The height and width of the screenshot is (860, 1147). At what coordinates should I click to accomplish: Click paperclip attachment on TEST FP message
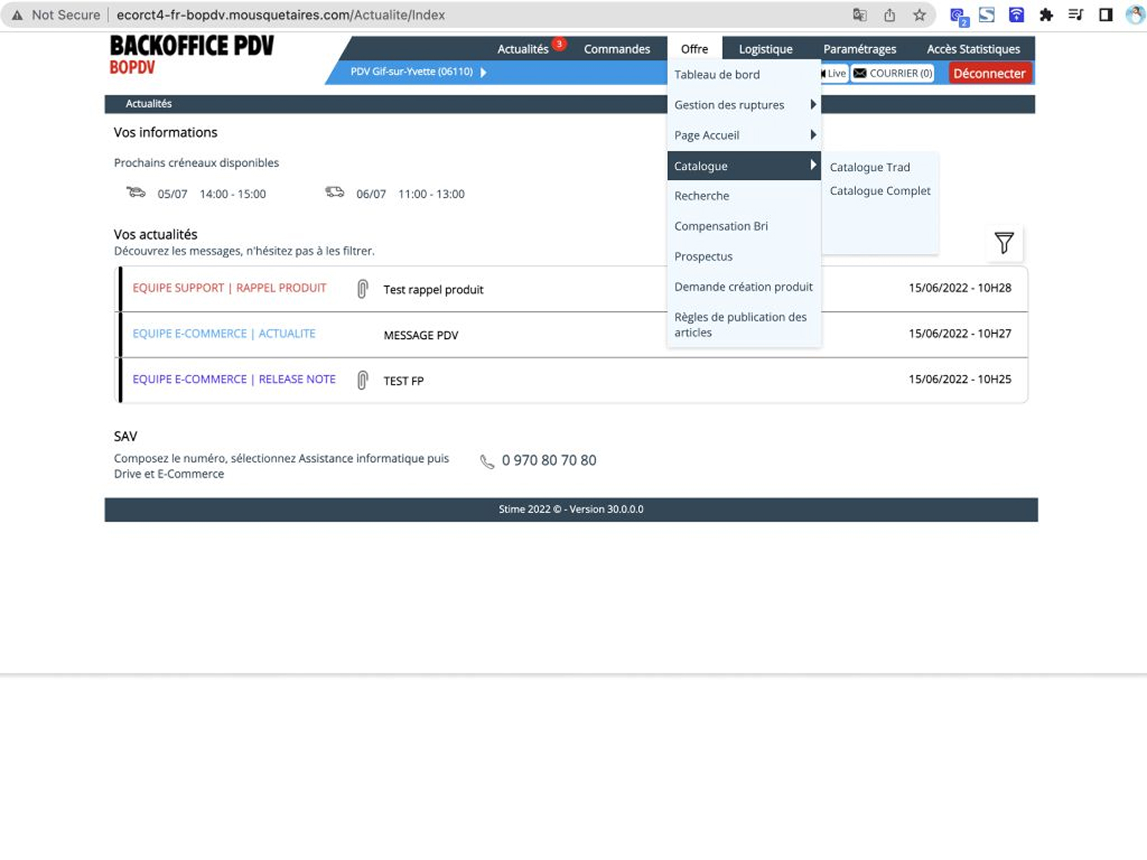click(363, 380)
